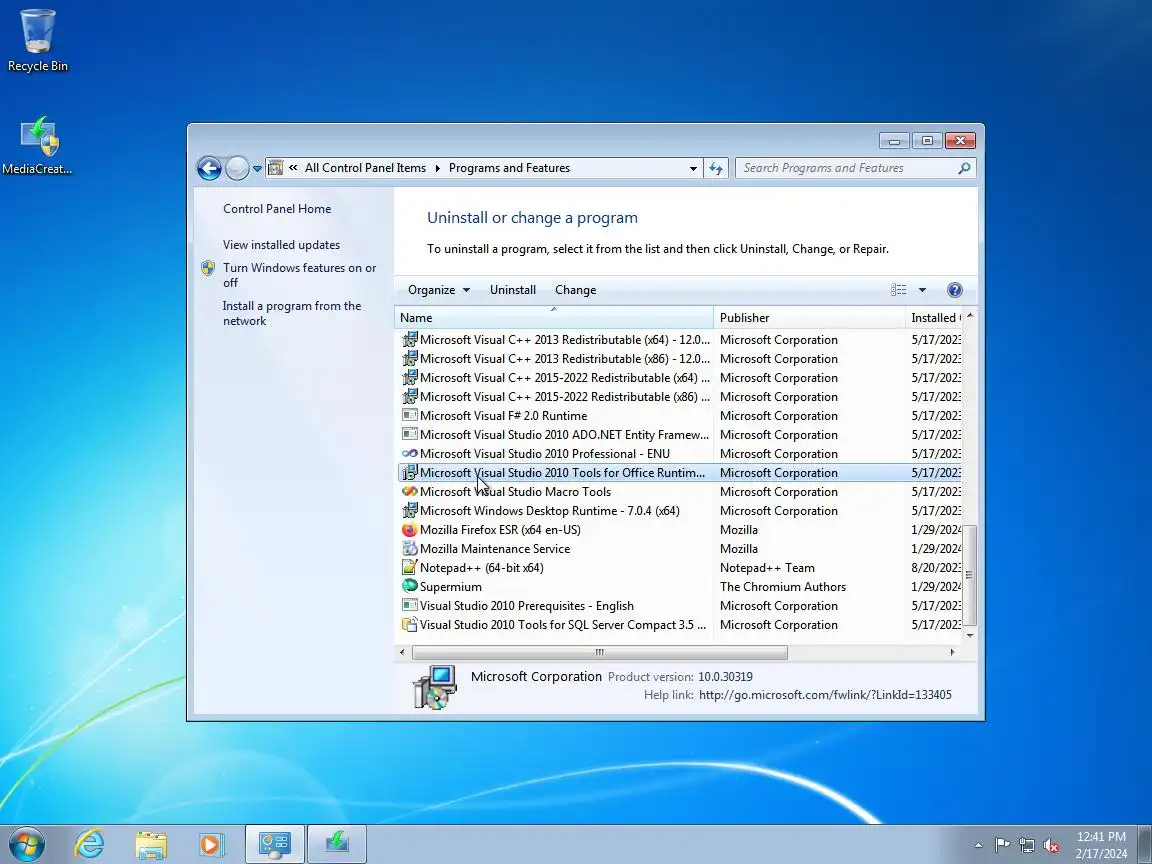Sort by the Name column header
Image resolution: width=1152 pixels, height=864 pixels.
pyautogui.click(x=554, y=317)
